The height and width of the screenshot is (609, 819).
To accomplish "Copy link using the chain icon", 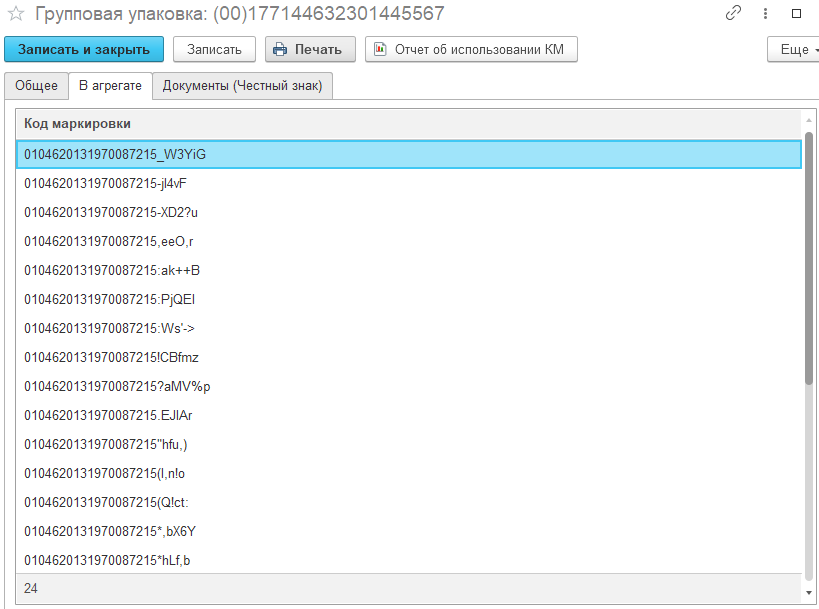I will (734, 14).
